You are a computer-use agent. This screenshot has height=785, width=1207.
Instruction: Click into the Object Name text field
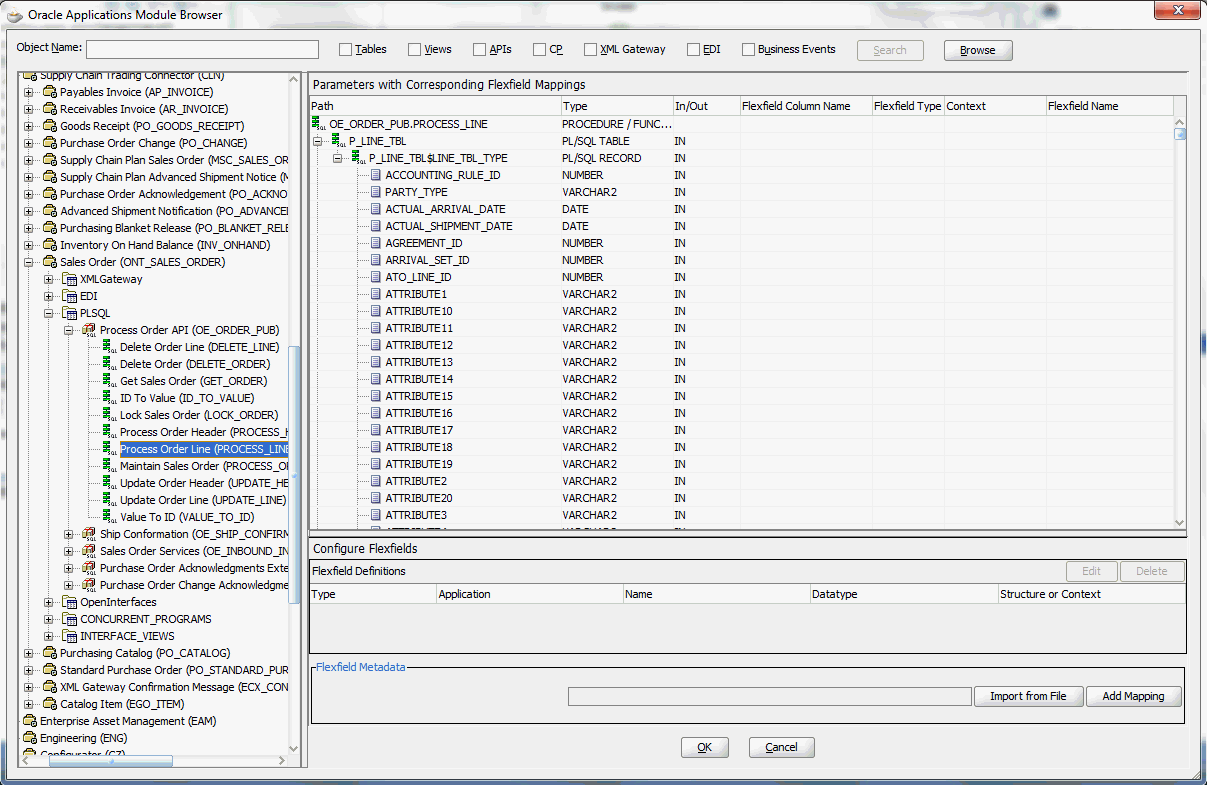point(202,50)
